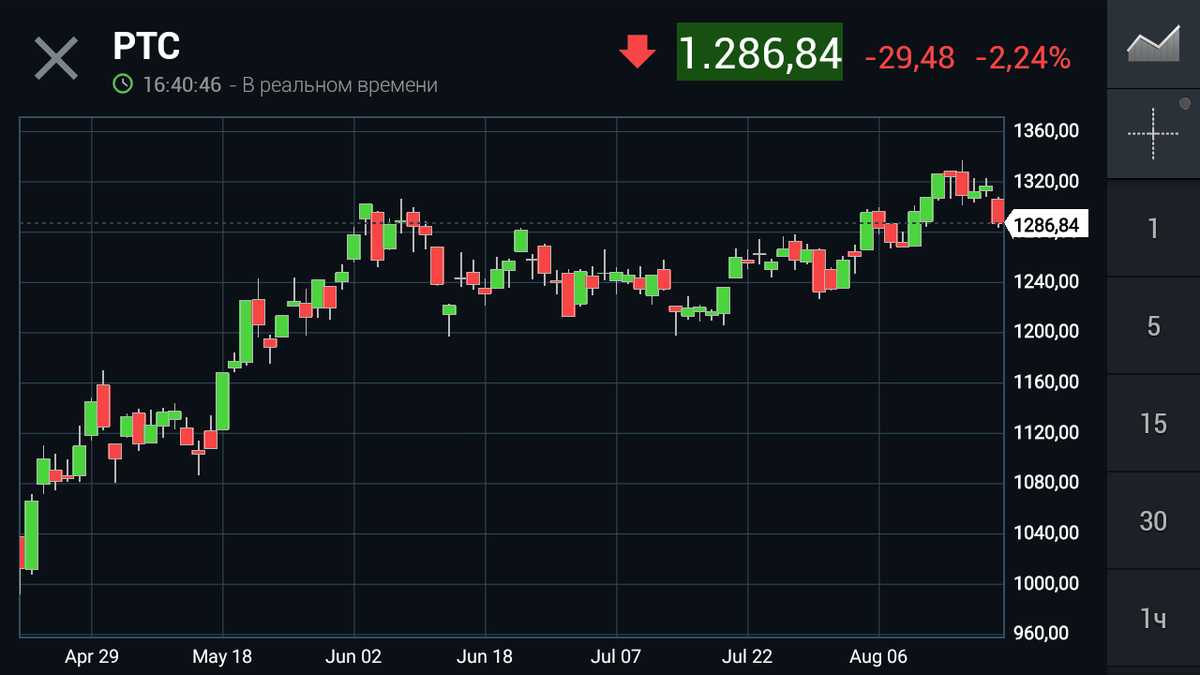Image resolution: width=1200 pixels, height=675 pixels.
Task: Tap the 1080,00 price axis label
Action: 1045,482
